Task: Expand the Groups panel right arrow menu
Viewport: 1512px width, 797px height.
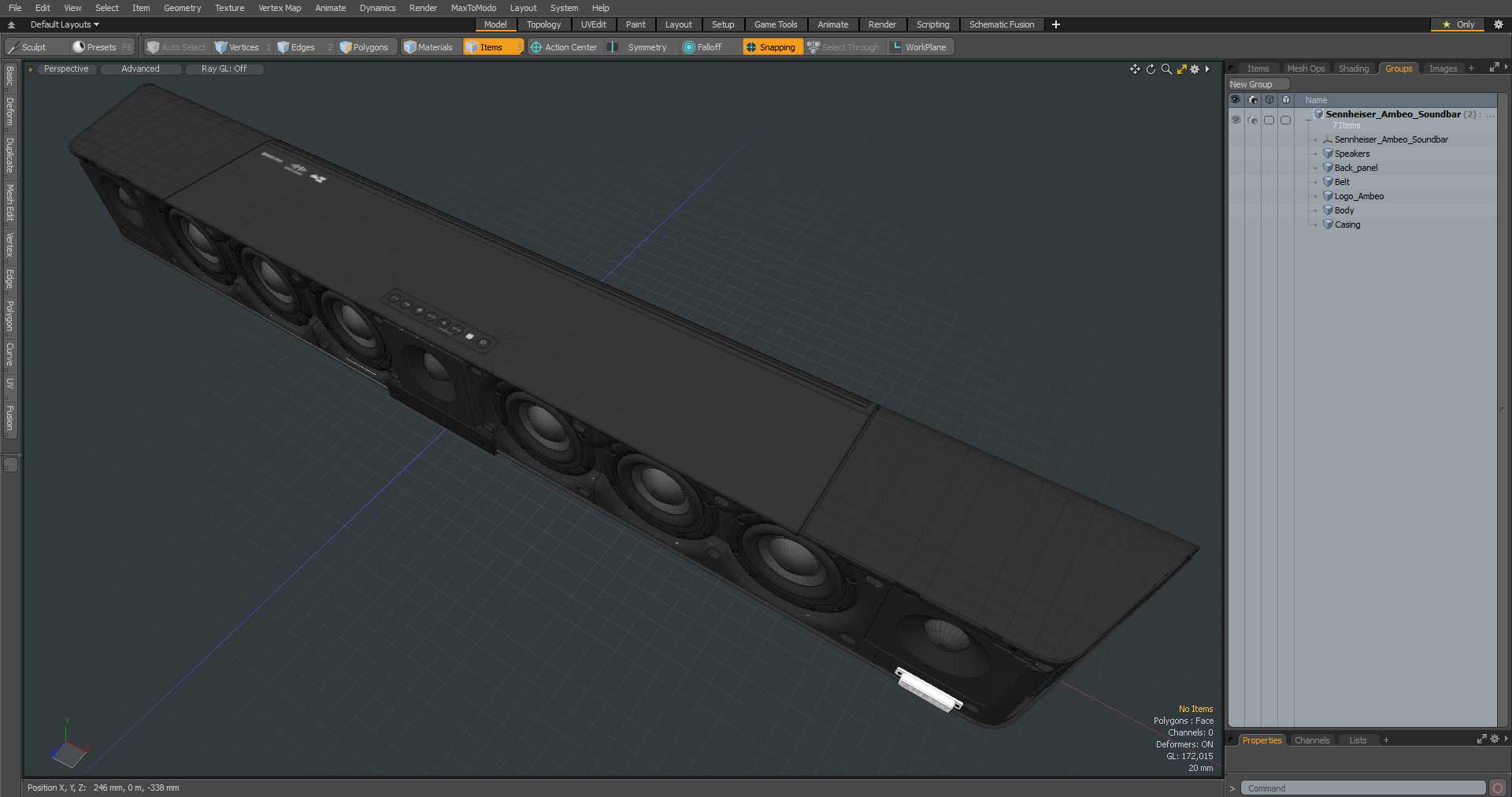Action: 1506,68
